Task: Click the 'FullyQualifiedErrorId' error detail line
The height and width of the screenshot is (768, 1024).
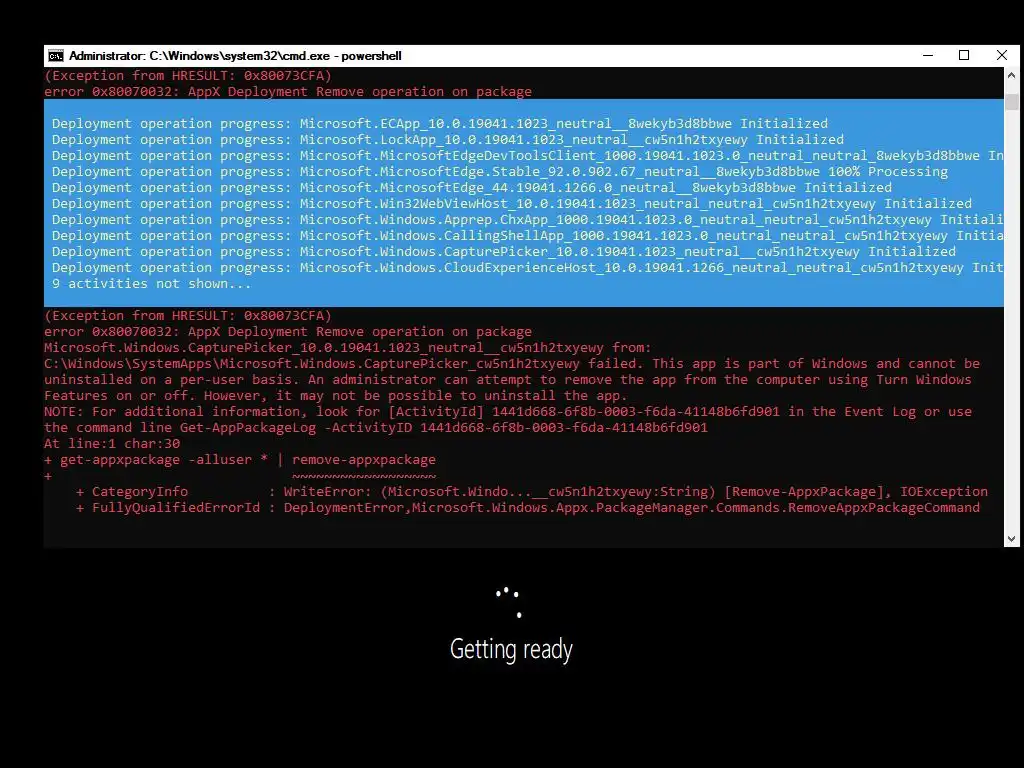Action: click(528, 507)
